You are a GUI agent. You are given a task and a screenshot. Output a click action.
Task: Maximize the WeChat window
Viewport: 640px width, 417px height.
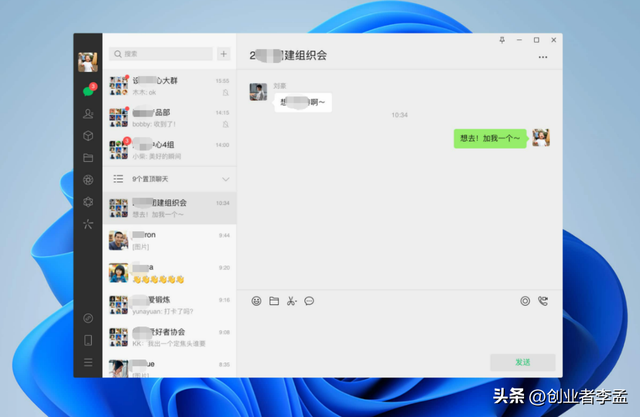tap(536, 40)
